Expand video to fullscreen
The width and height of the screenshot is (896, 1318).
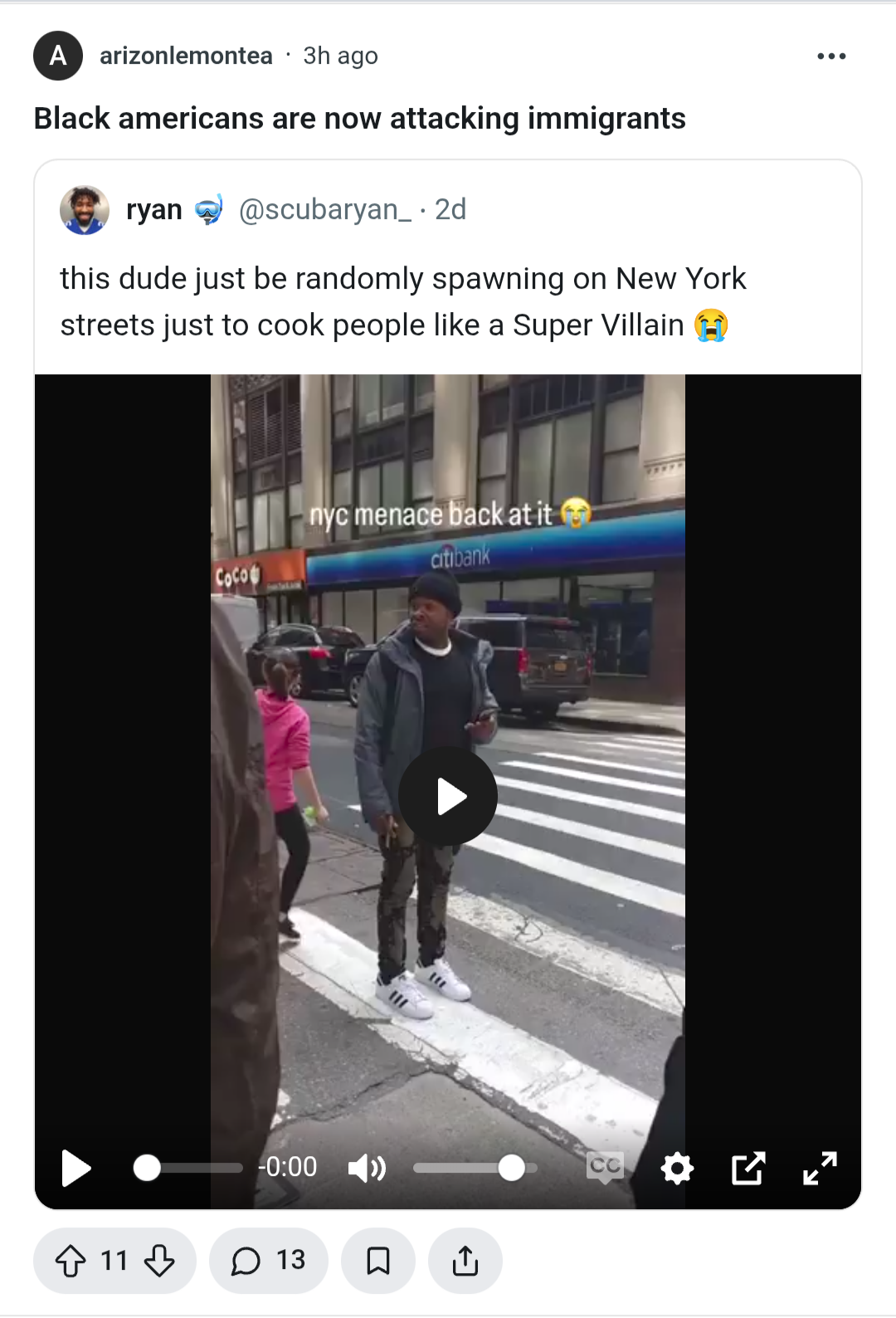(820, 1168)
